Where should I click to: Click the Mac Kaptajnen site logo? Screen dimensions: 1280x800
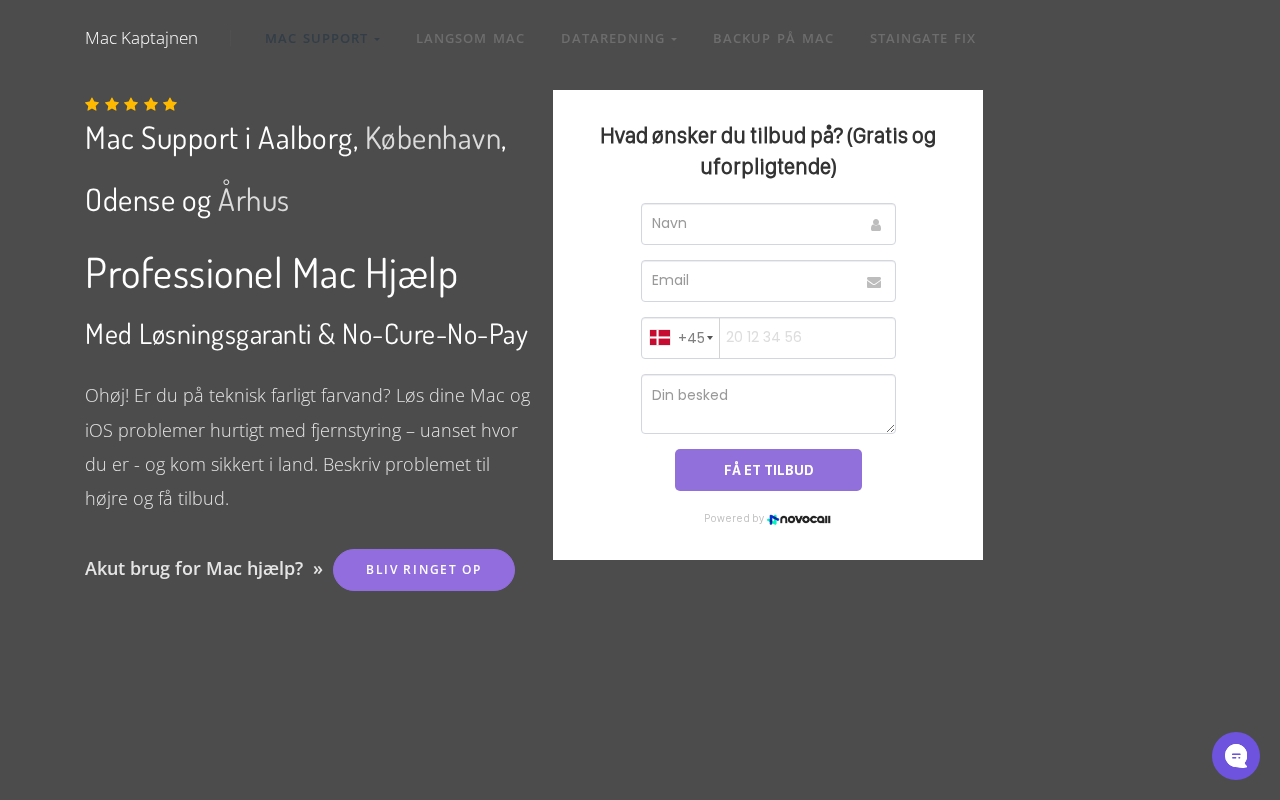(x=142, y=38)
